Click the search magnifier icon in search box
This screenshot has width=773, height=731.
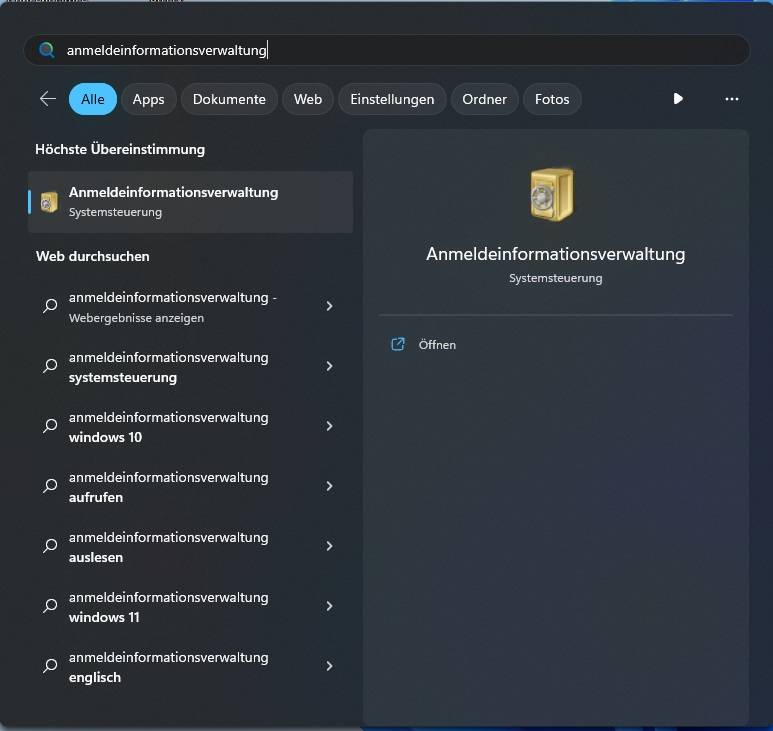click(x=47, y=50)
